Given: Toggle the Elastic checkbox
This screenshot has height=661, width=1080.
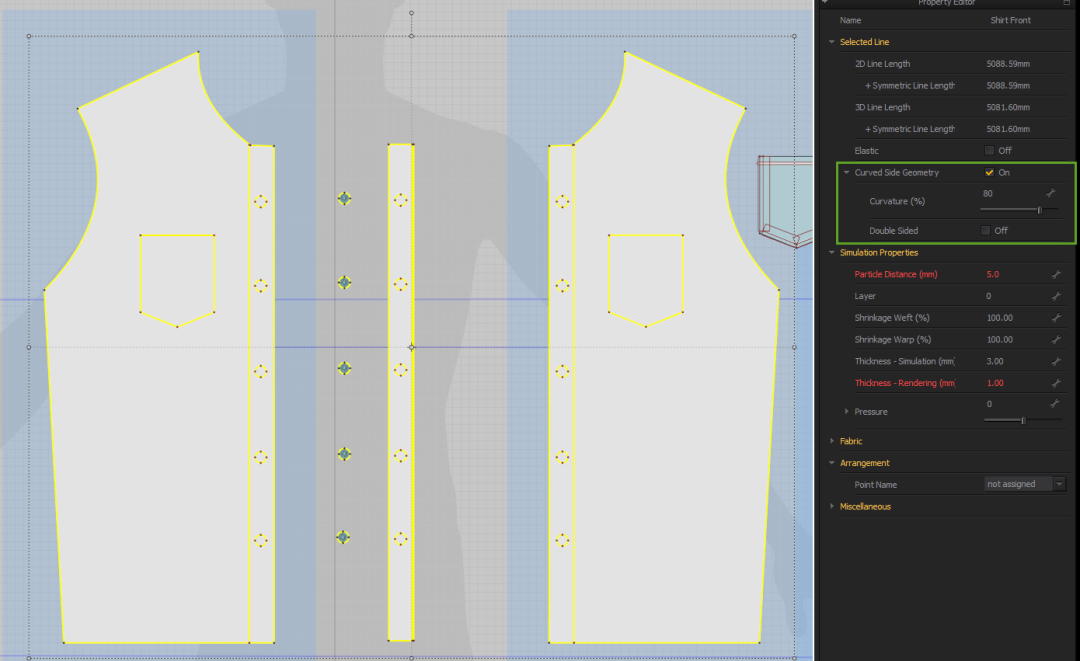Looking at the screenshot, I should pos(989,151).
